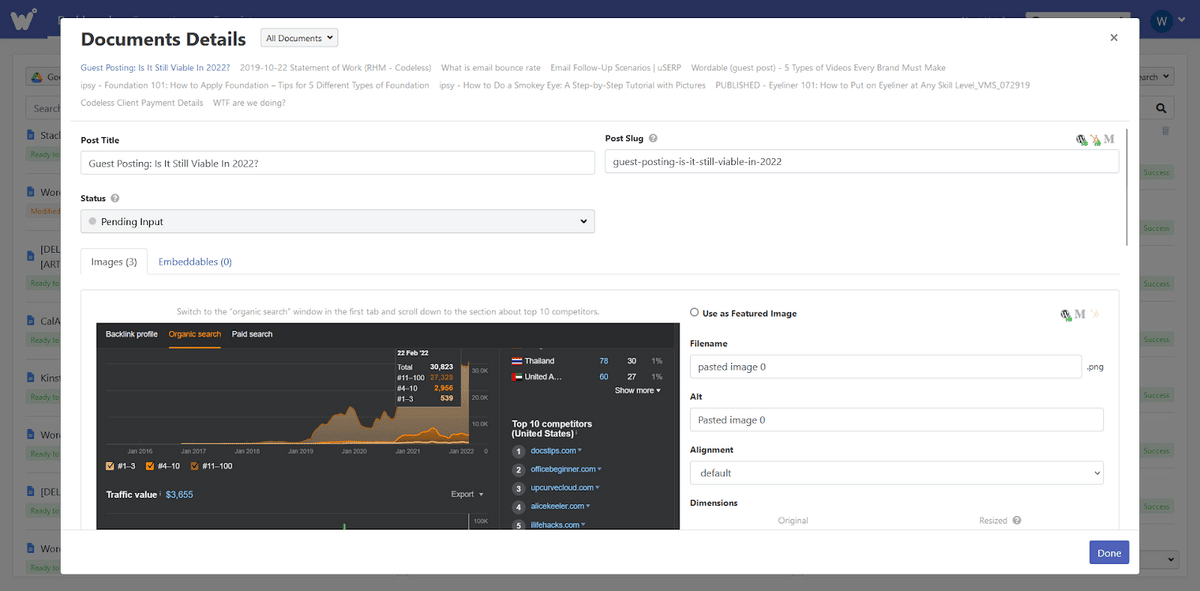Open 'Codeless Client Payment Details' document
Viewport: 1200px width, 591px height.
tap(142, 102)
